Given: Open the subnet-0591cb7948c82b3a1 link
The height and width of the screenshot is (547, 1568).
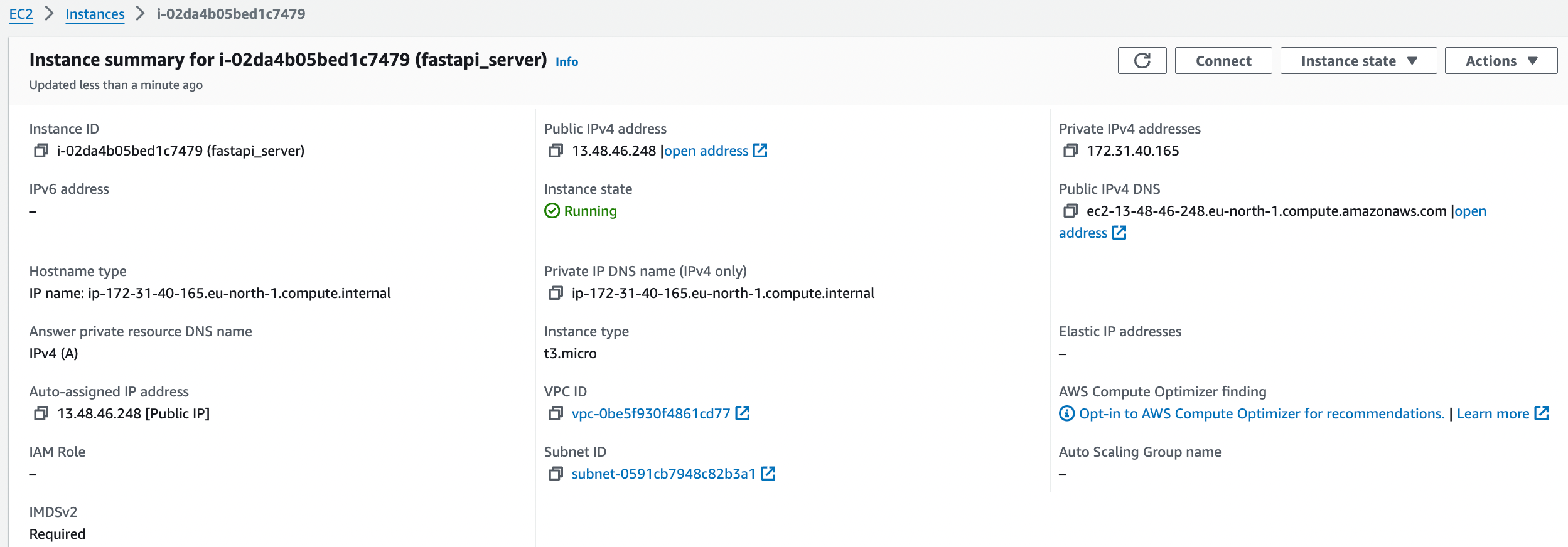Looking at the screenshot, I should (x=663, y=474).
